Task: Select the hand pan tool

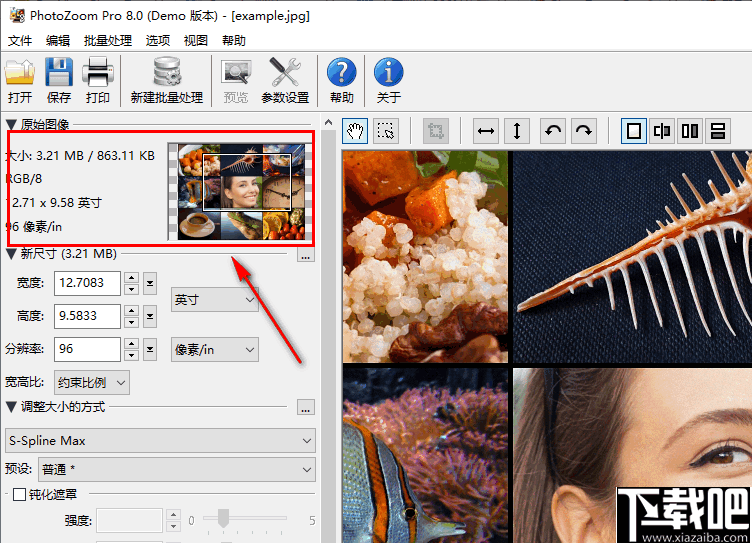Action: click(x=355, y=131)
